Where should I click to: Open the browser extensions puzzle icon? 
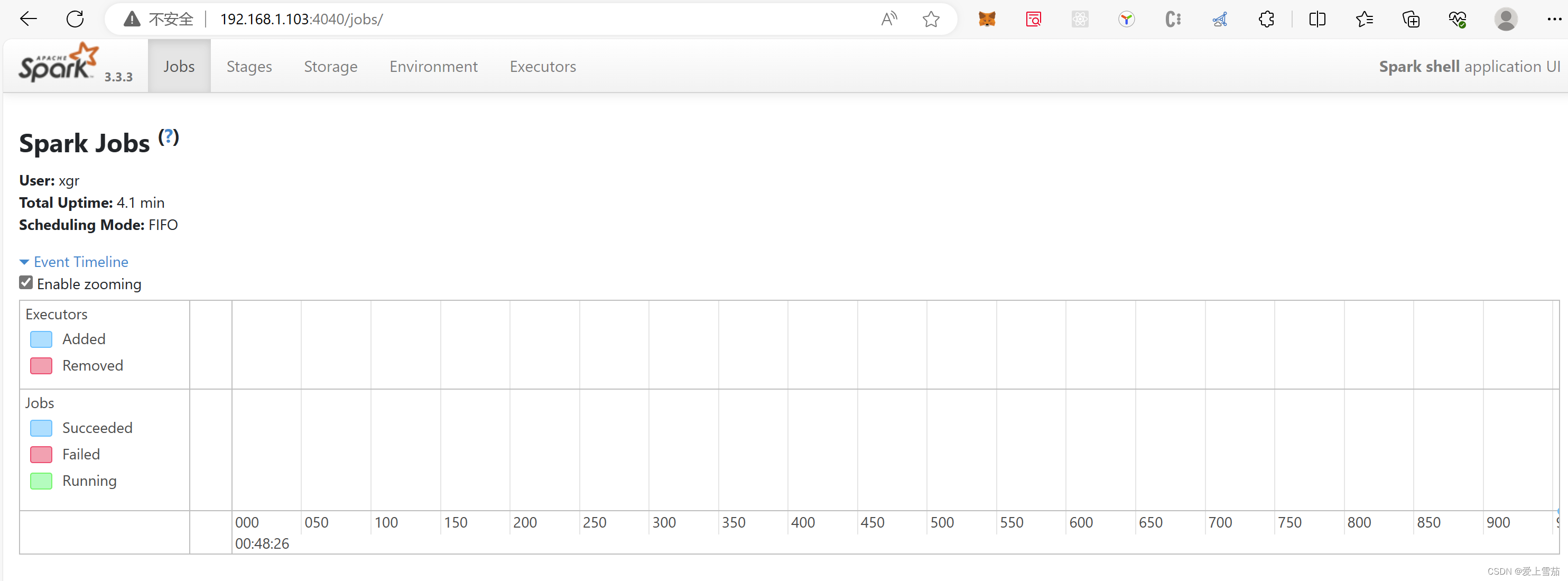tap(1266, 19)
